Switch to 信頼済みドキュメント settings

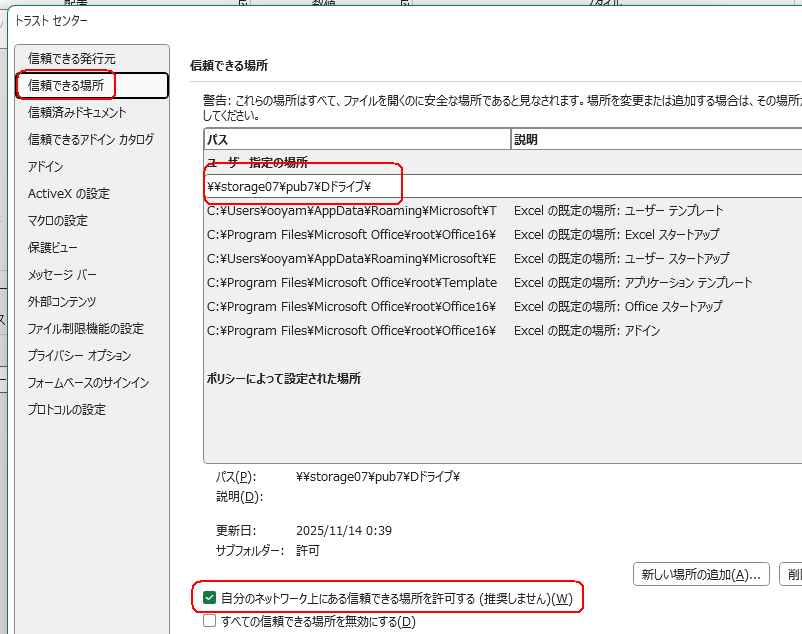click(78, 113)
